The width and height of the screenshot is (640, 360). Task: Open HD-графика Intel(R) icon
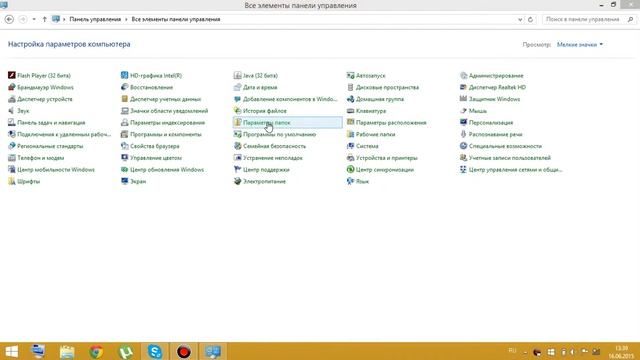tap(124, 76)
